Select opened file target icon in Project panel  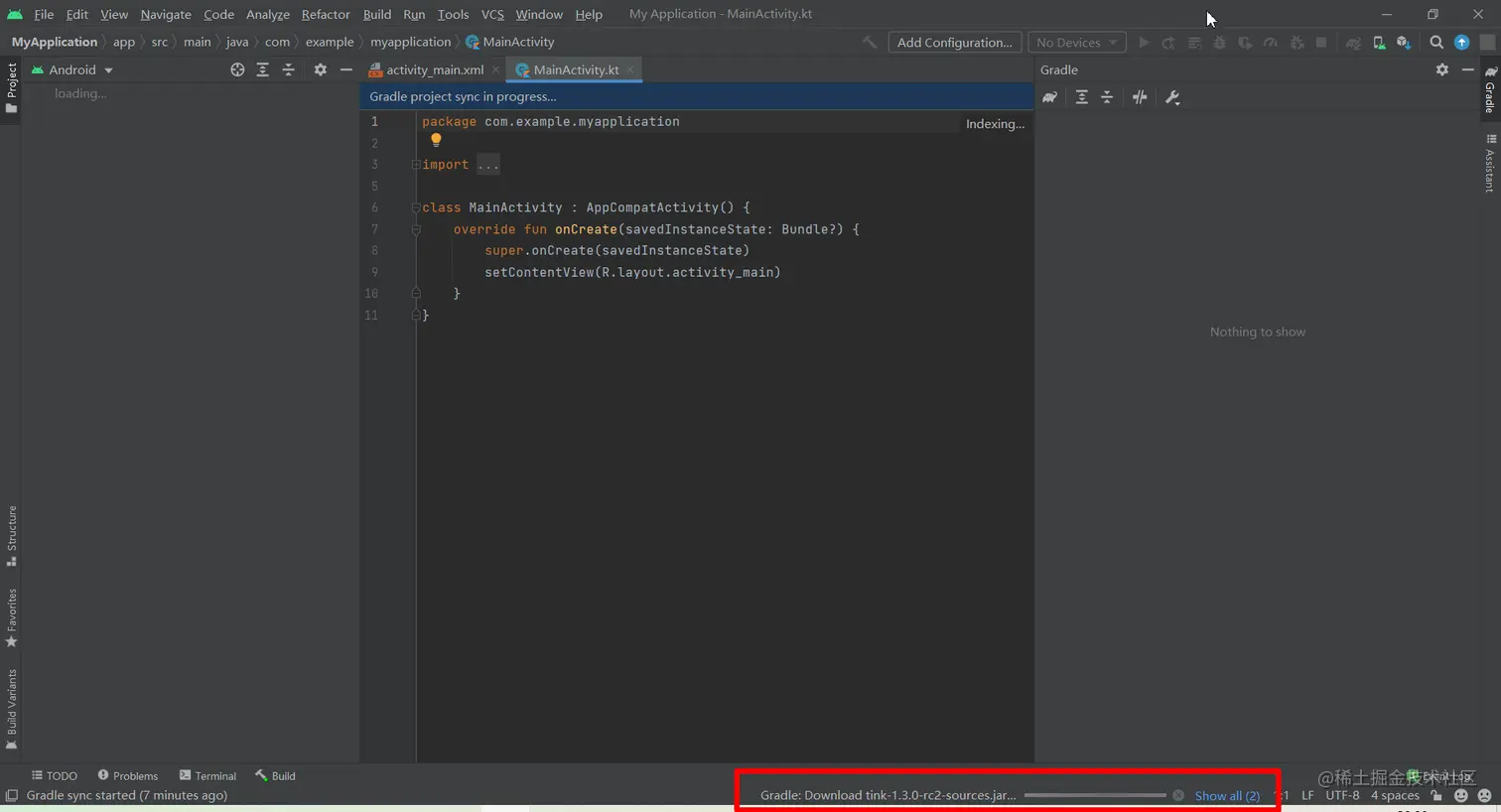pos(237,69)
